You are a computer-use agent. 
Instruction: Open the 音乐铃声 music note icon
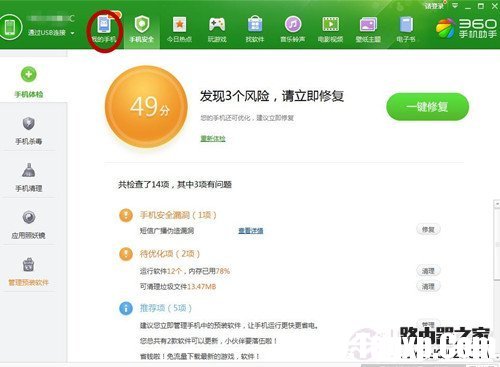pos(293,24)
